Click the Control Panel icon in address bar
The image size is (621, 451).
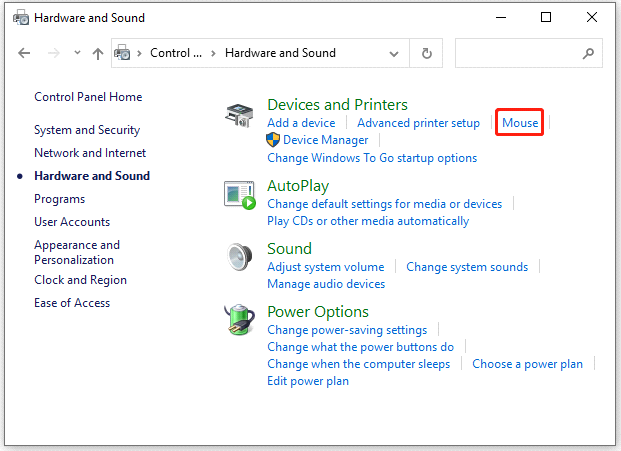(122, 53)
